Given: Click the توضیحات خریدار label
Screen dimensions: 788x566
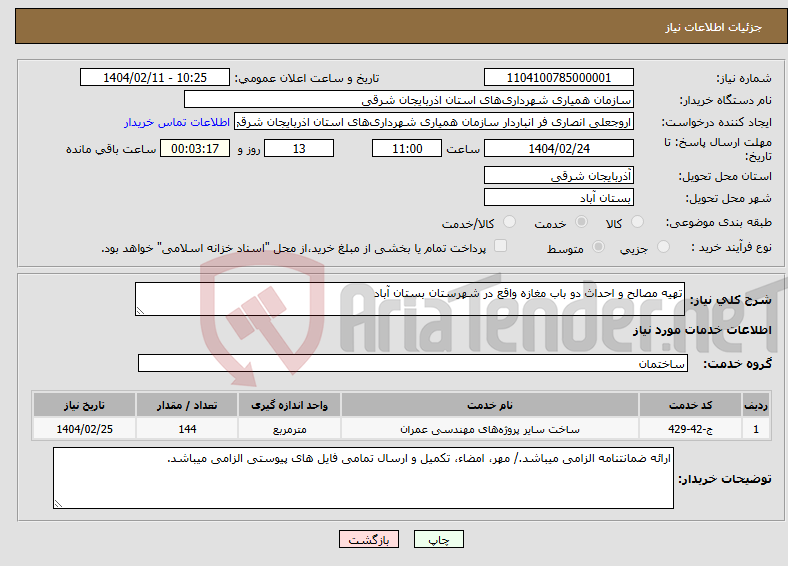Looking at the screenshot, I should tap(725, 479).
